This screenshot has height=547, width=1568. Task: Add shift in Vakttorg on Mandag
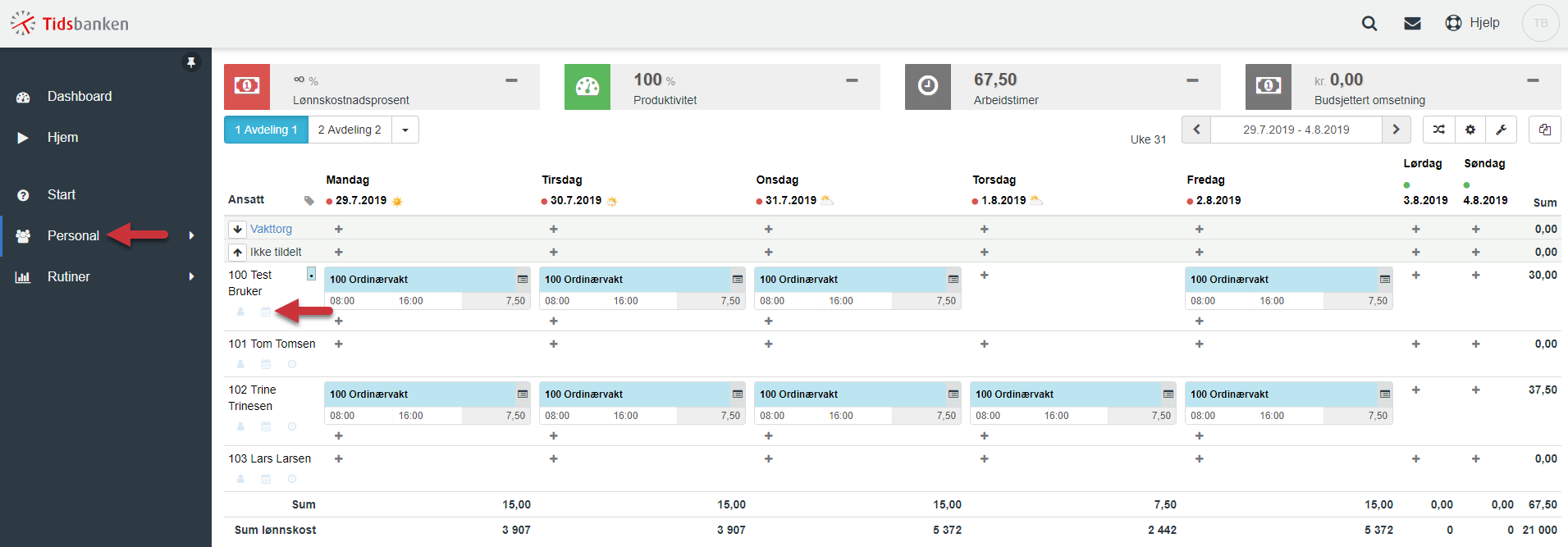click(339, 229)
